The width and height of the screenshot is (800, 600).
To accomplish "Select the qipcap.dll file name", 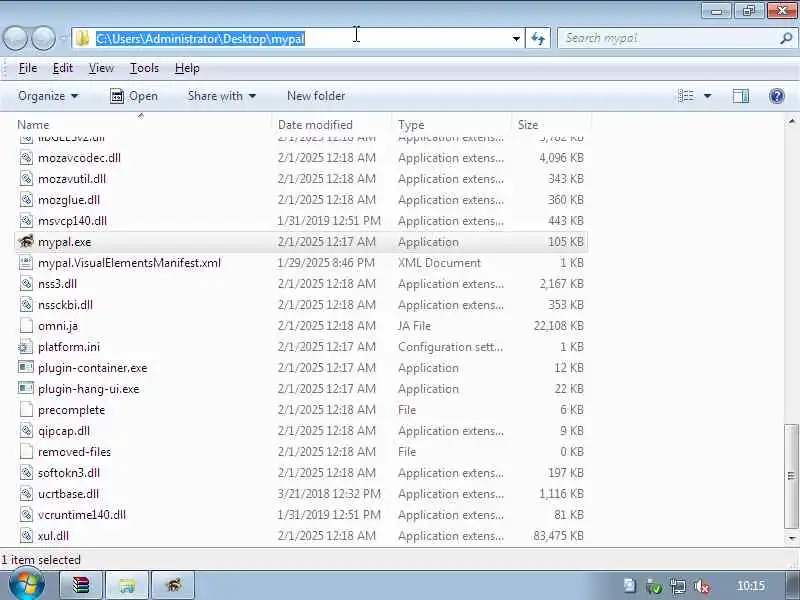I will (x=64, y=431).
